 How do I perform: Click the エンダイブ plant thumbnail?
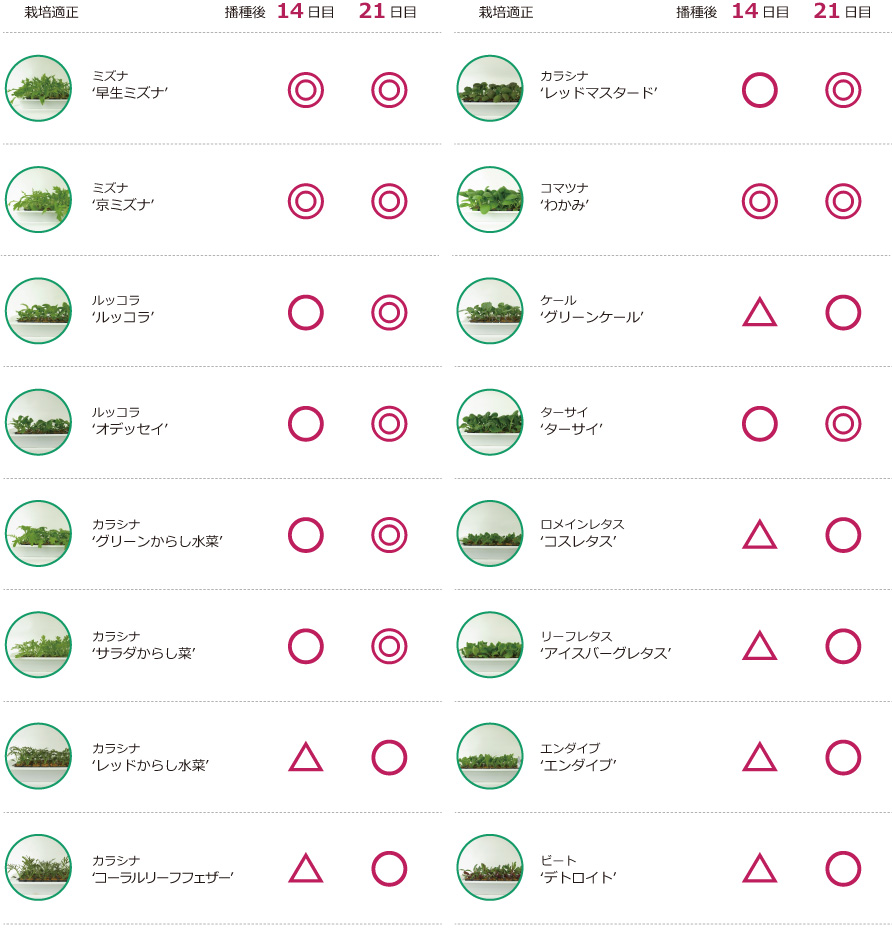pos(490,756)
